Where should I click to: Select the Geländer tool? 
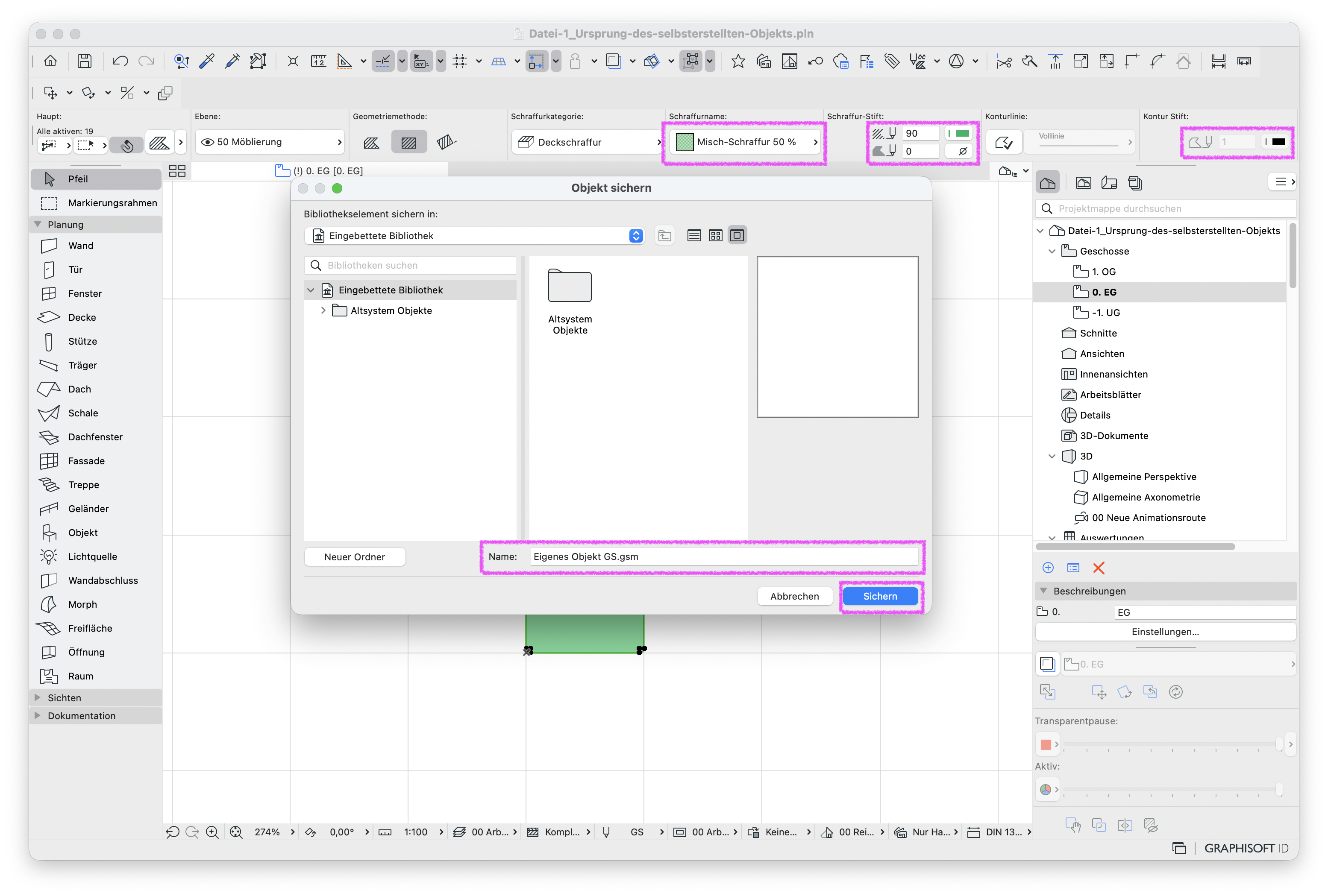coord(95,509)
